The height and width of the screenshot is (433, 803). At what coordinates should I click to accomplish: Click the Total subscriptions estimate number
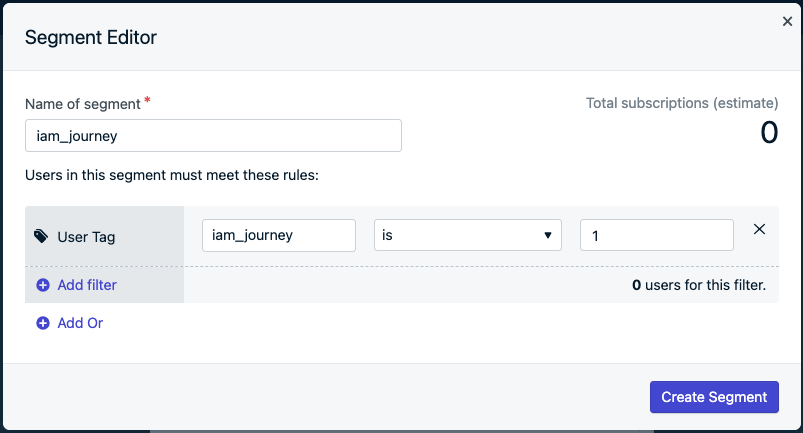click(x=769, y=133)
